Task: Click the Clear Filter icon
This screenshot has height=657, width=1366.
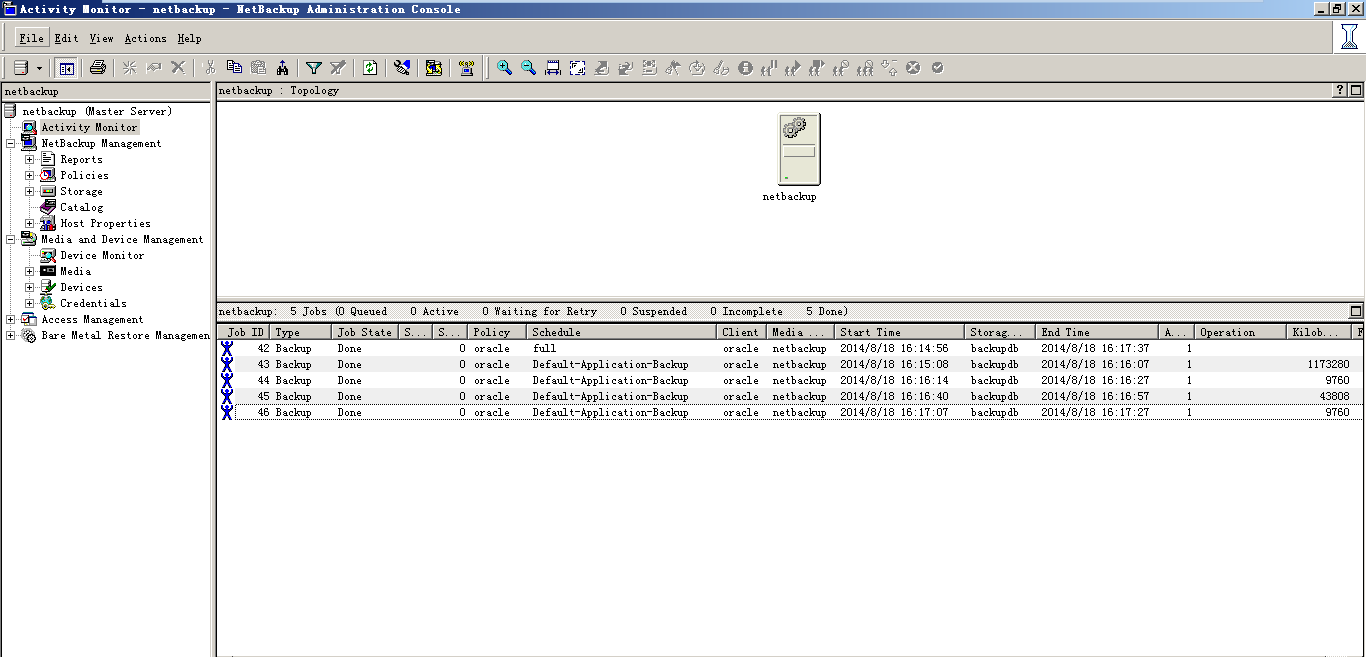Action: click(x=338, y=68)
